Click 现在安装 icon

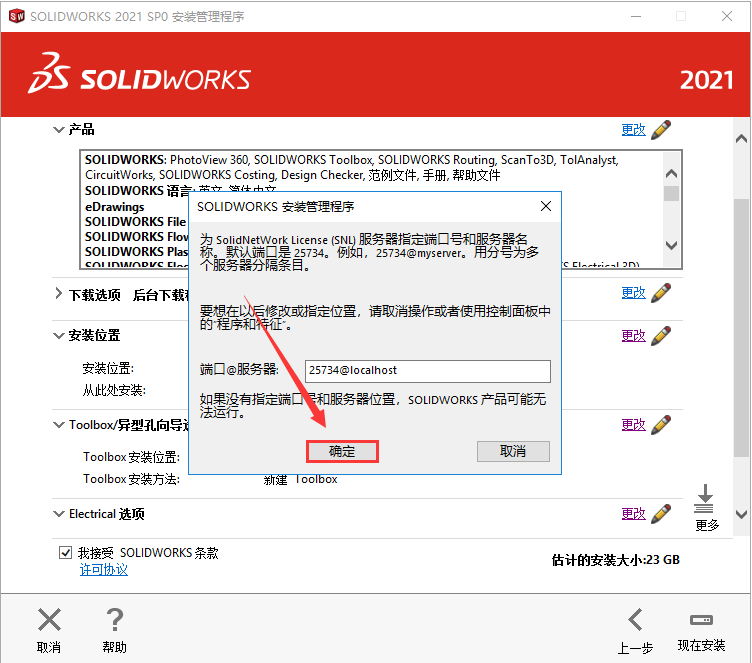click(x=701, y=620)
